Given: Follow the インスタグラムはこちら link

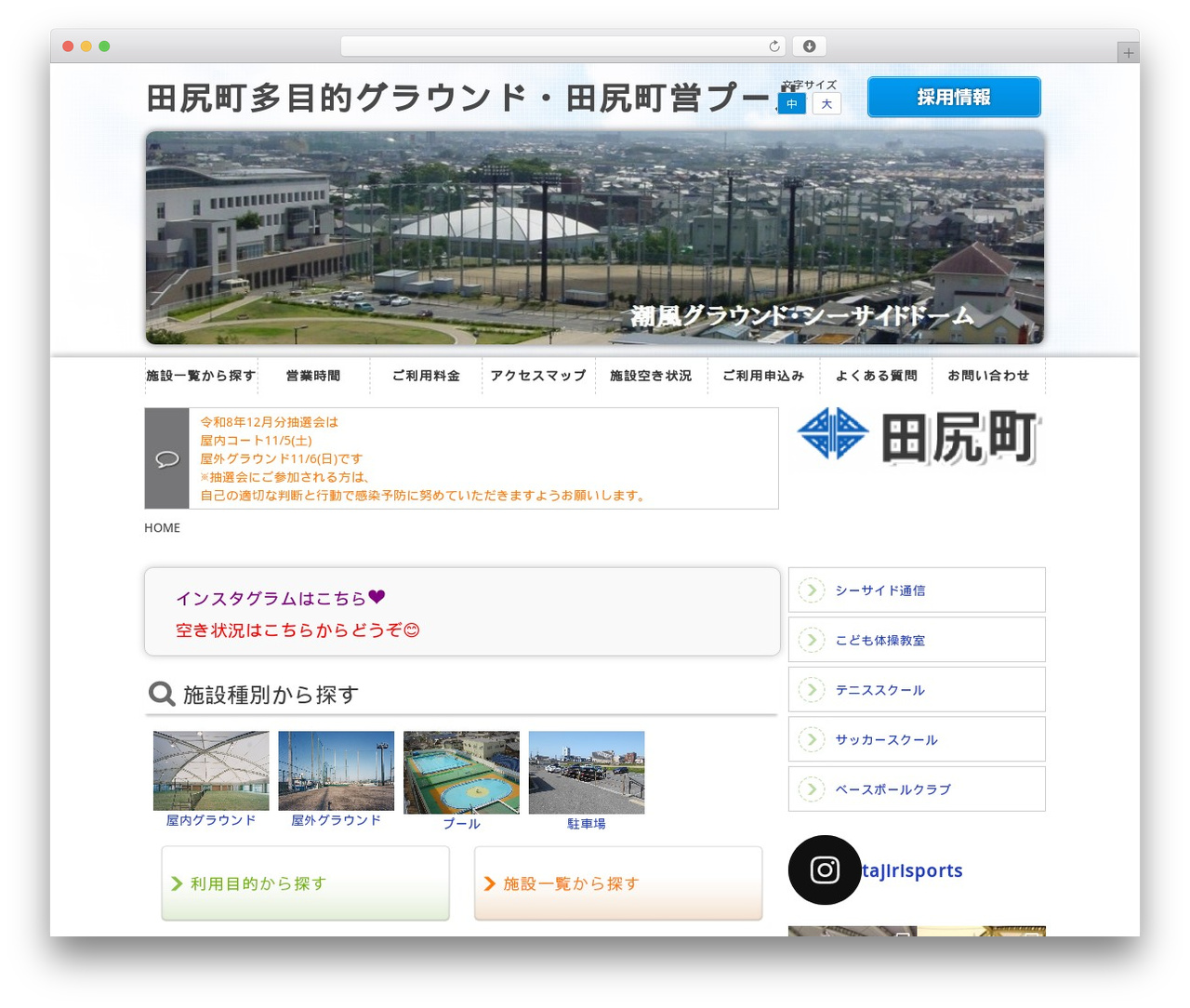Looking at the screenshot, I should point(280,598).
